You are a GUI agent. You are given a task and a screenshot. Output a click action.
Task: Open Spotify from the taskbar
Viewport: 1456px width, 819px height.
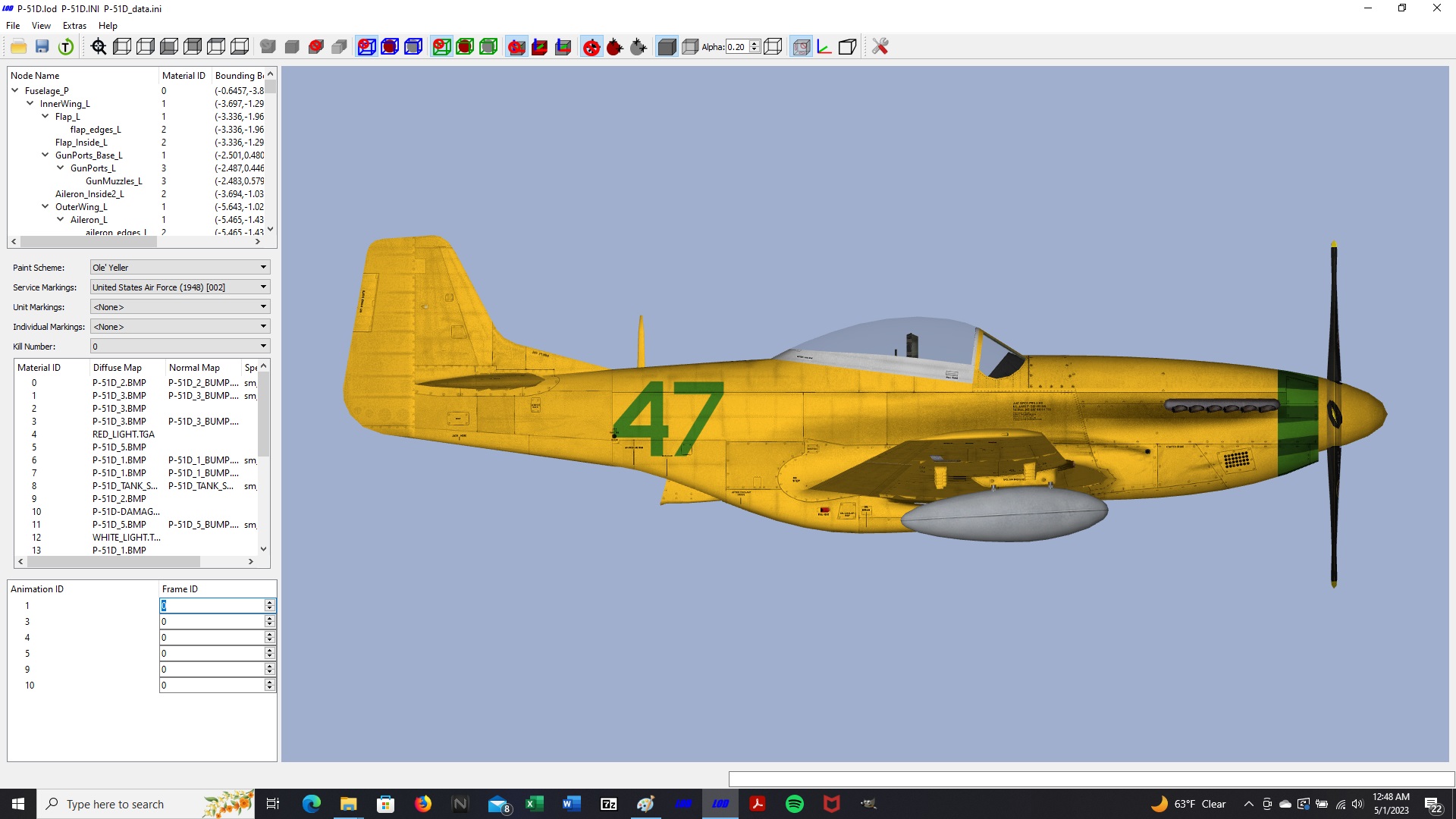(x=794, y=804)
